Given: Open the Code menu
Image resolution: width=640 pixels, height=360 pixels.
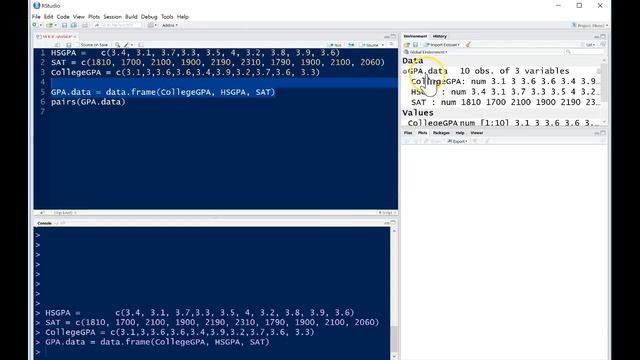Looking at the screenshot, I should click(x=63, y=17).
